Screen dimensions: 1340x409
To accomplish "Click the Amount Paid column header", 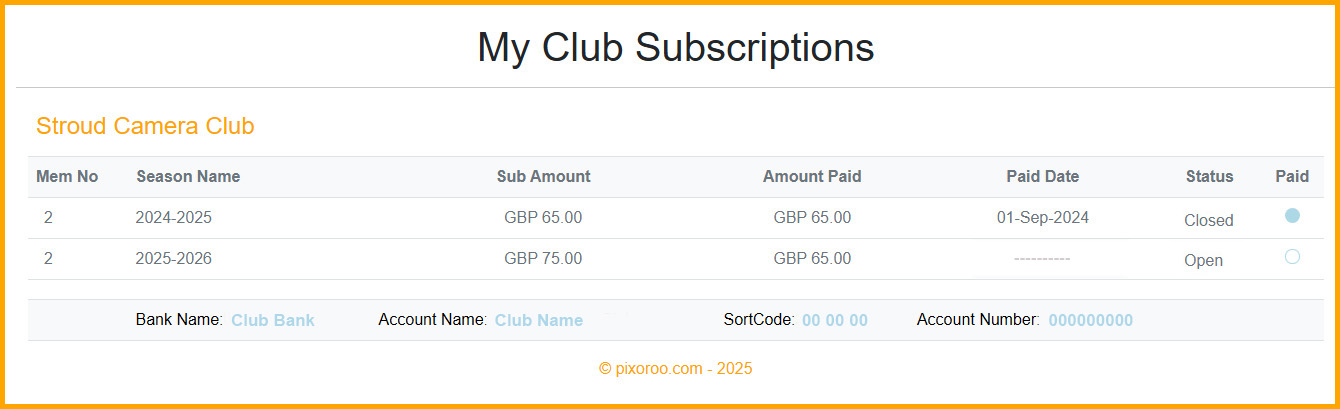I will tap(812, 176).
